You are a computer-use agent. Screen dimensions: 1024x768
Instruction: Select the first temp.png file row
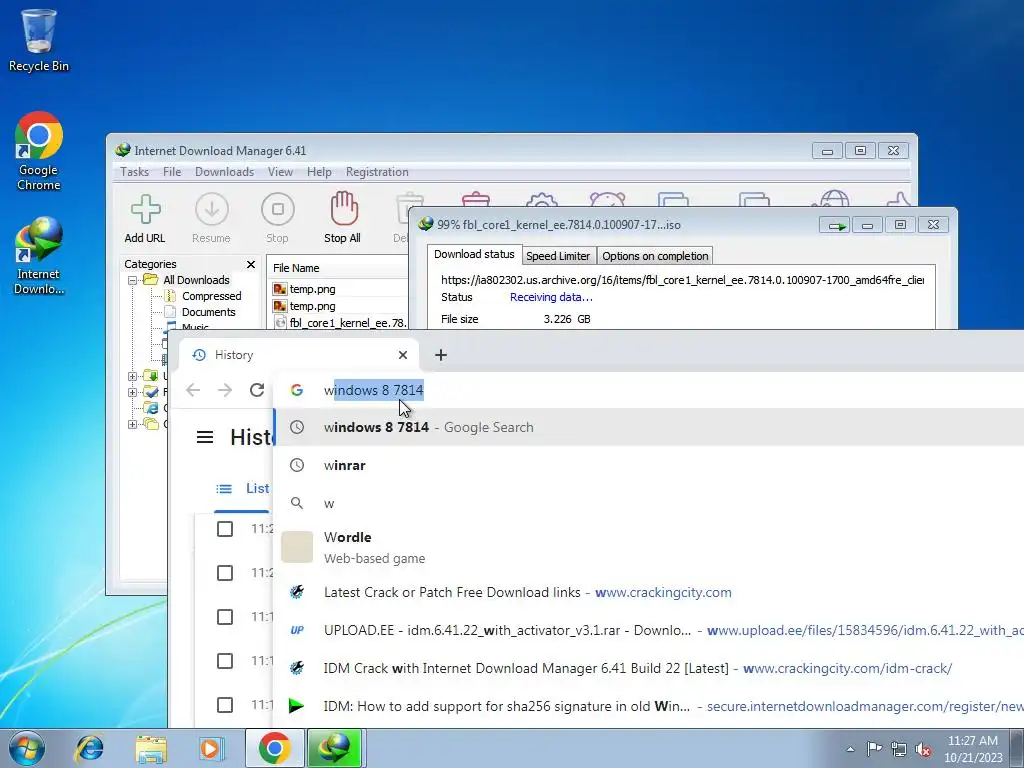click(340, 289)
